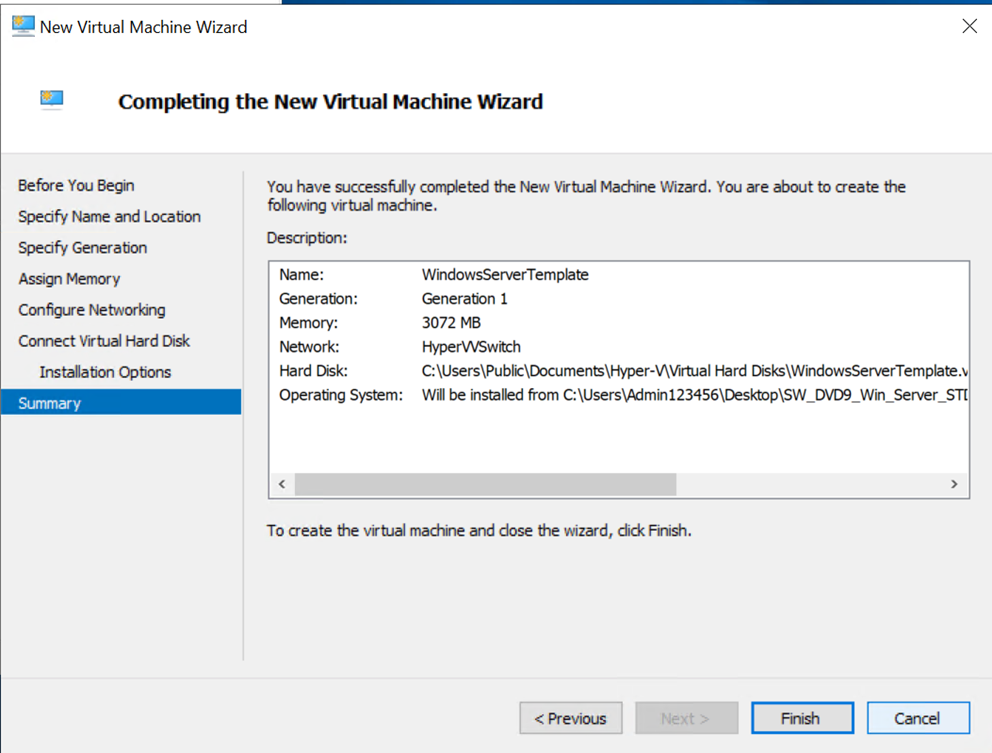Select the 'Before You Begin' step
The image size is (992, 753).
pyautogui.click(x=76, y=185)
